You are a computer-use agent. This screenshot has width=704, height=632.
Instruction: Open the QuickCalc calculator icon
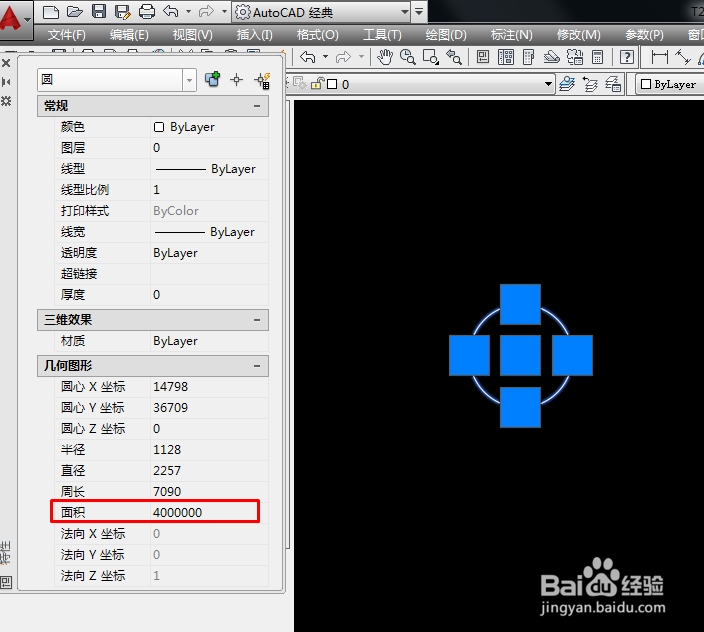click(598, 57)
